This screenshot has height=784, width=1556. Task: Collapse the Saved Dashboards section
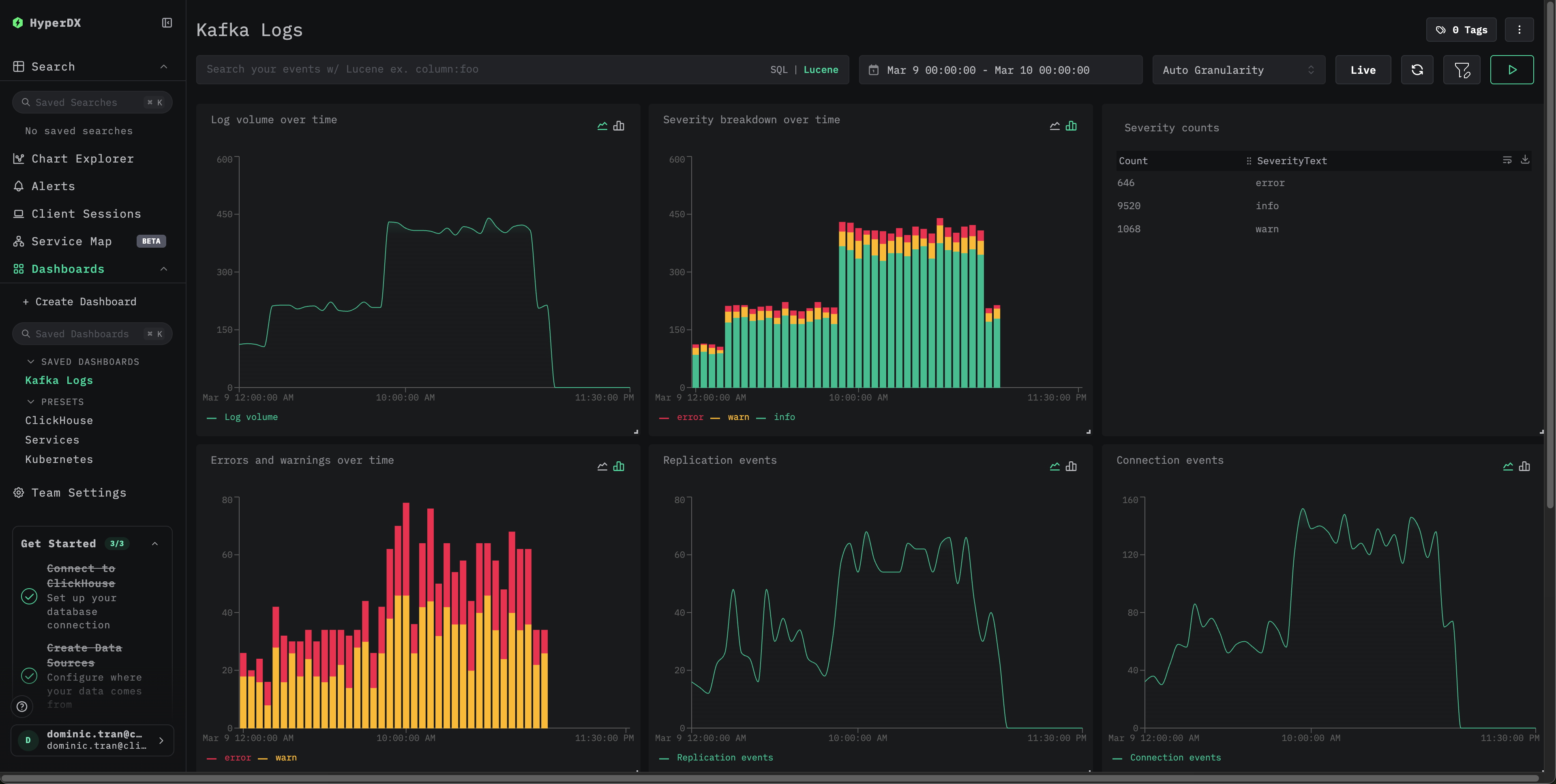click(x=31, y=361)
